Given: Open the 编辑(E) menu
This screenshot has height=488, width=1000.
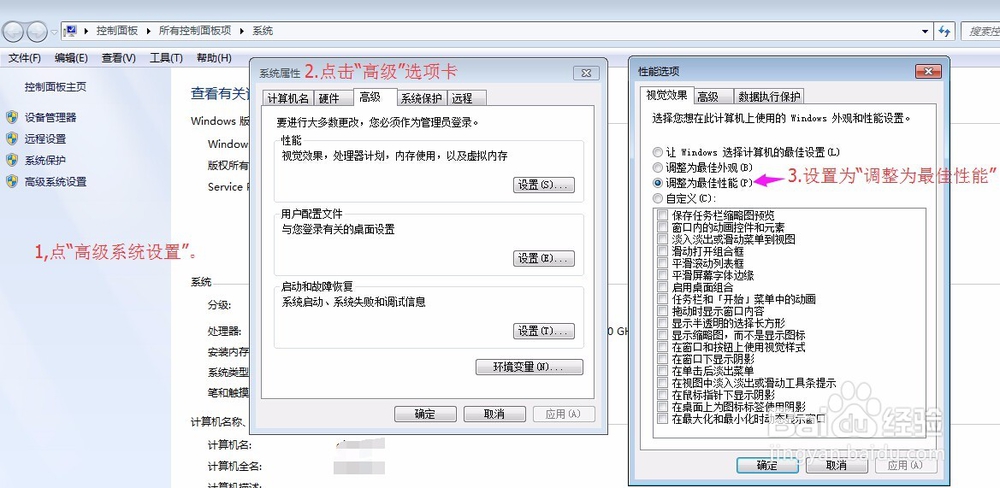Looking at the screenshot, I should pyautogui.click(x=71, y=58).
